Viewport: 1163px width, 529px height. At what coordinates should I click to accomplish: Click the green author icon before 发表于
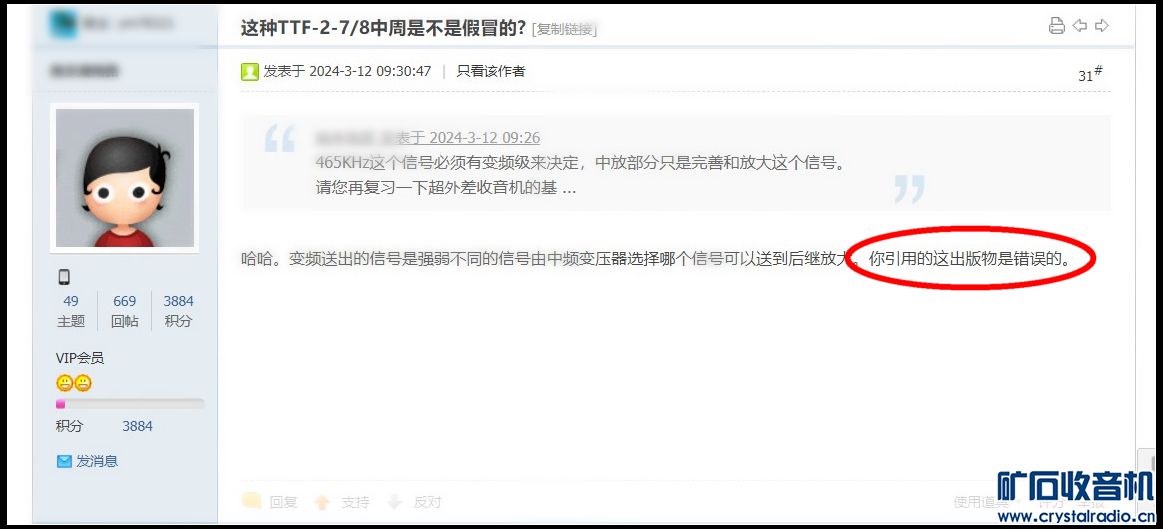tap(250, 71)
